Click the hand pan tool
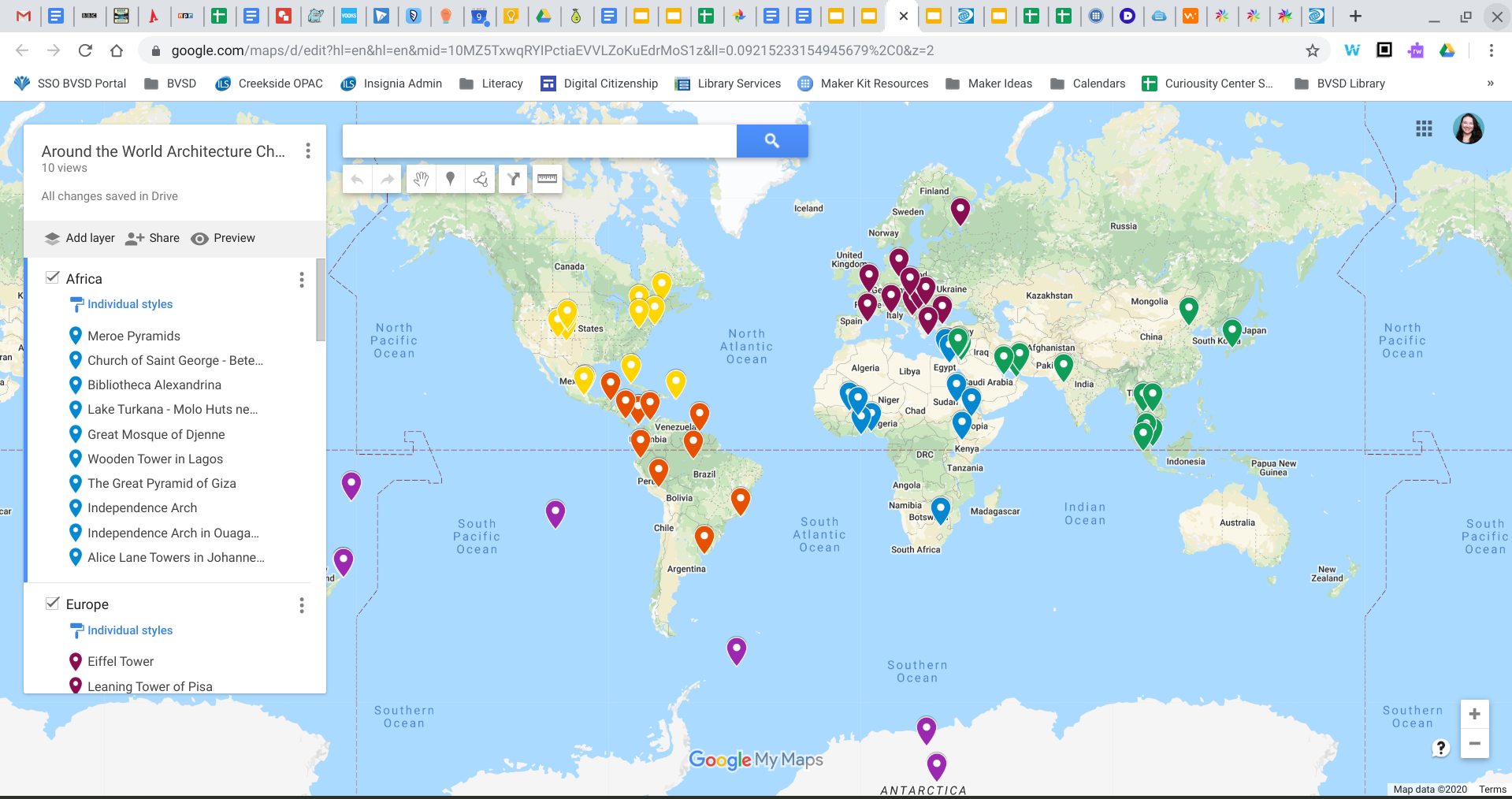Screen dimensions: 1512x799 point(421,179)
